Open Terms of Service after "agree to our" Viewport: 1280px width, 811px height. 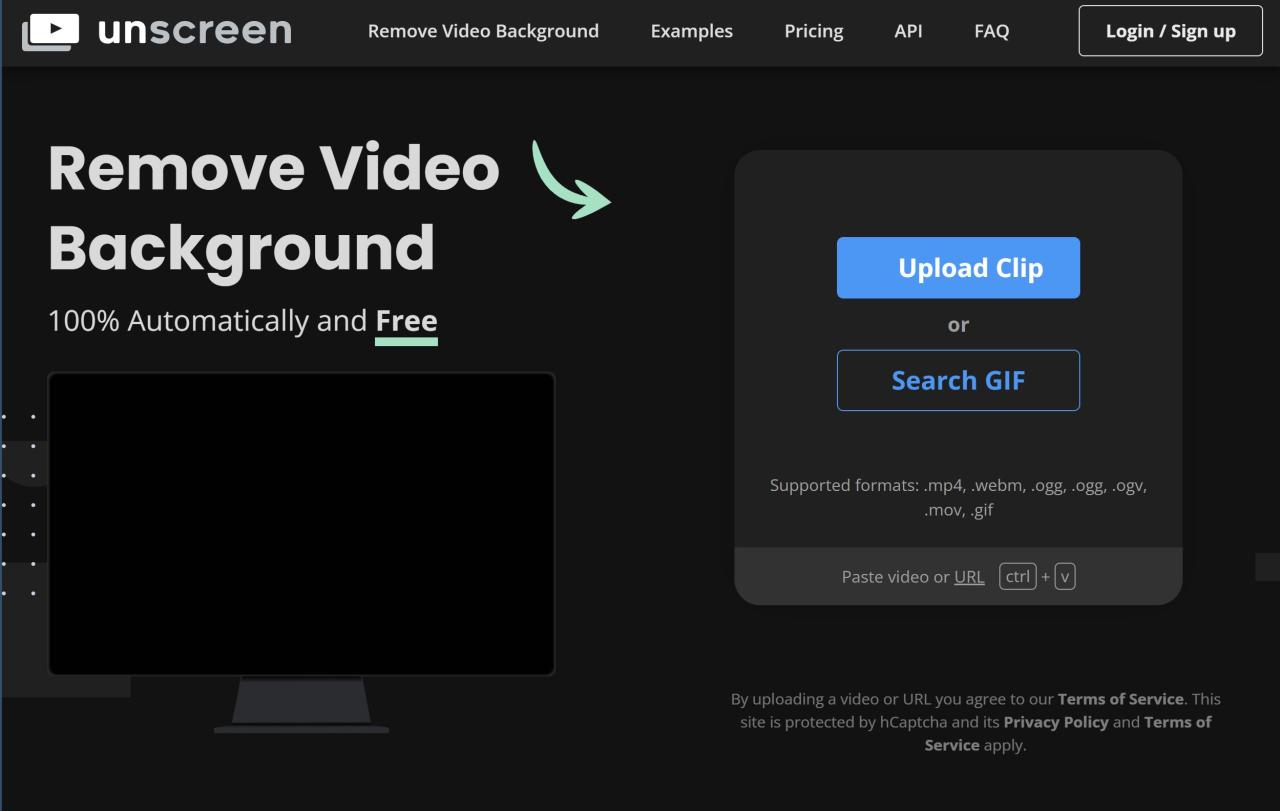coord(1120,699)
